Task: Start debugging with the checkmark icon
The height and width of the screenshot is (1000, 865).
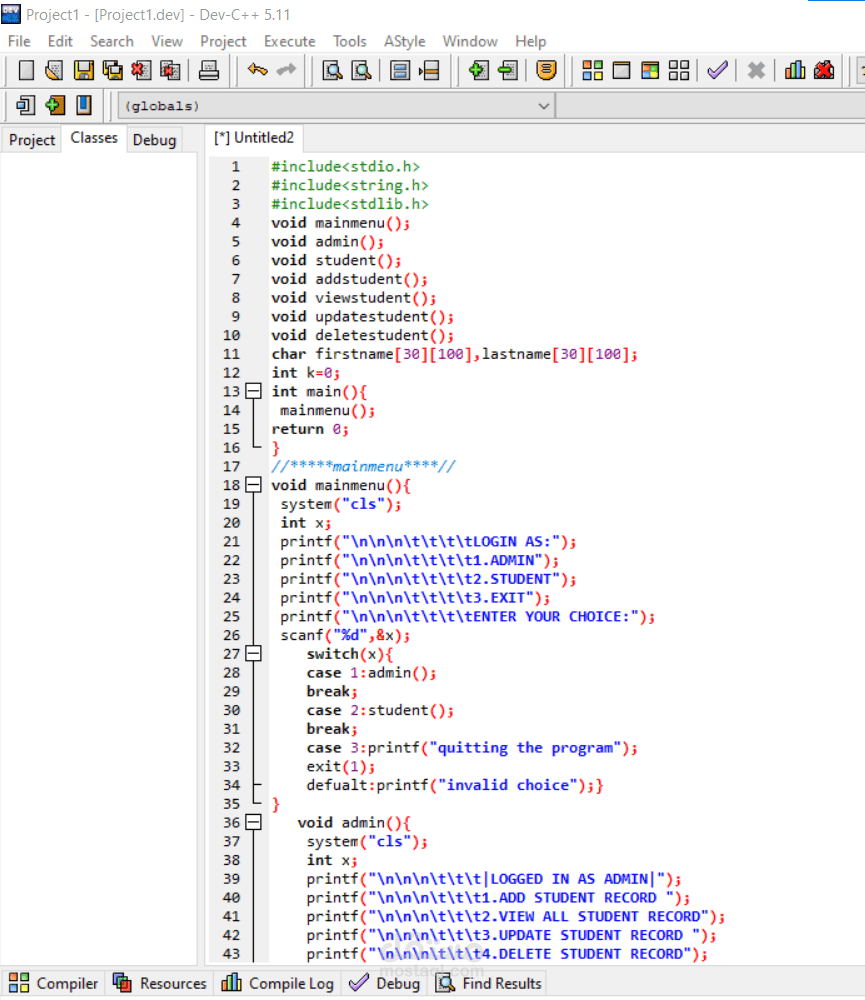Action: tap(718, 70)
